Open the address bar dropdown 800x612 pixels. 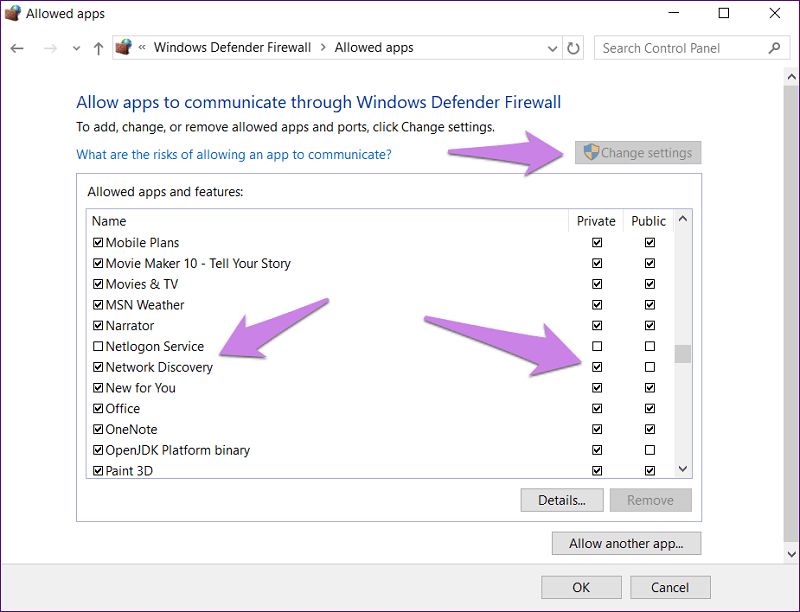coord(552,47)
